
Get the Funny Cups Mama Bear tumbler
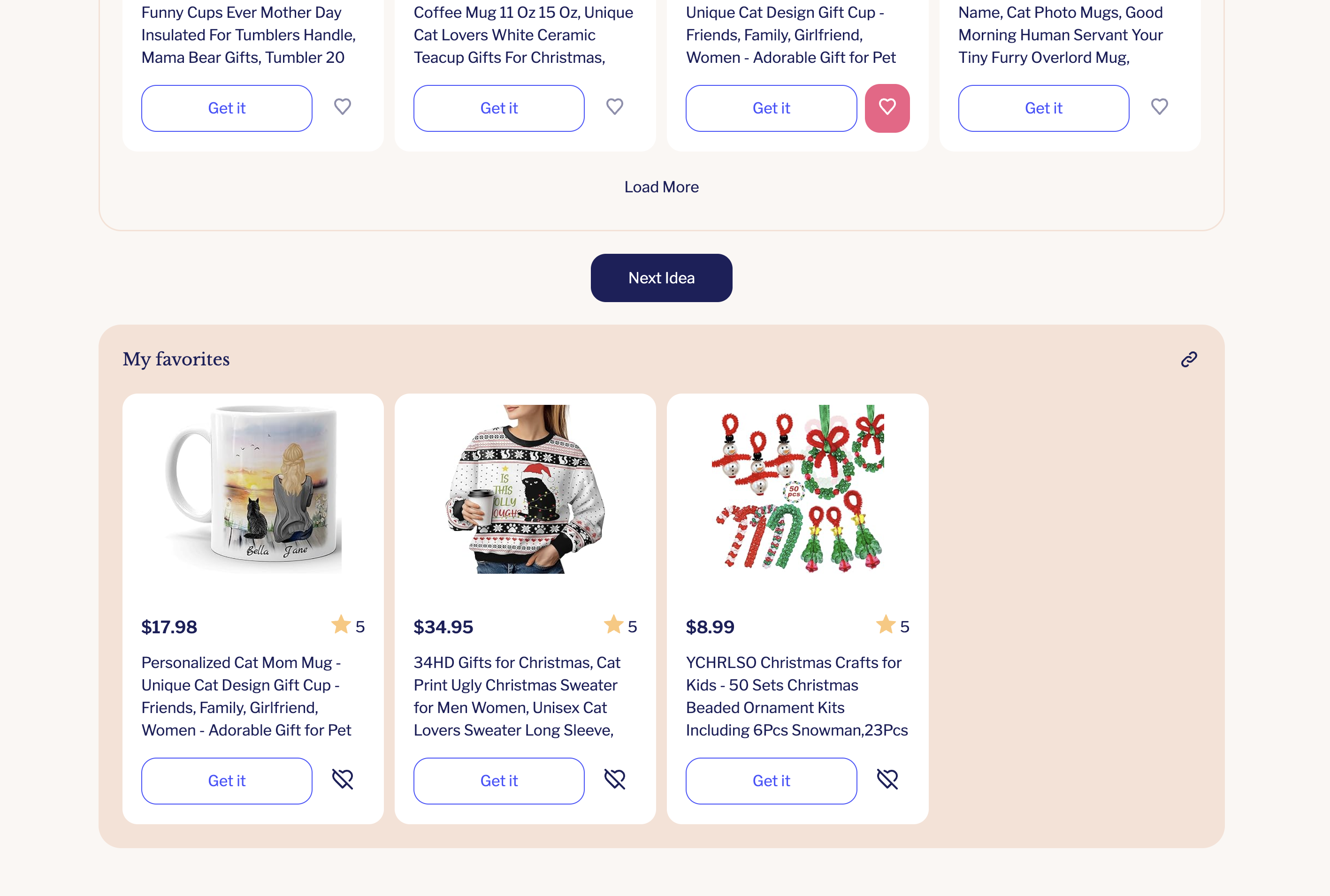(x=227, y=108)
